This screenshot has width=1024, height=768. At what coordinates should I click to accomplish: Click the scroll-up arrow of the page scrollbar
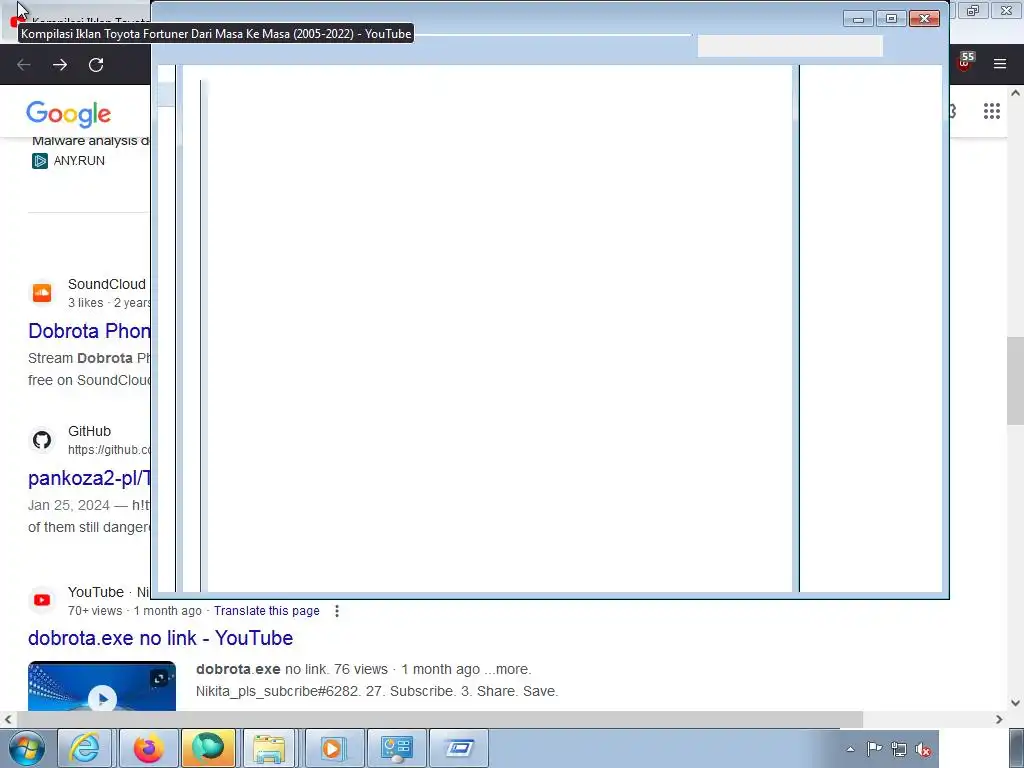1015,93
